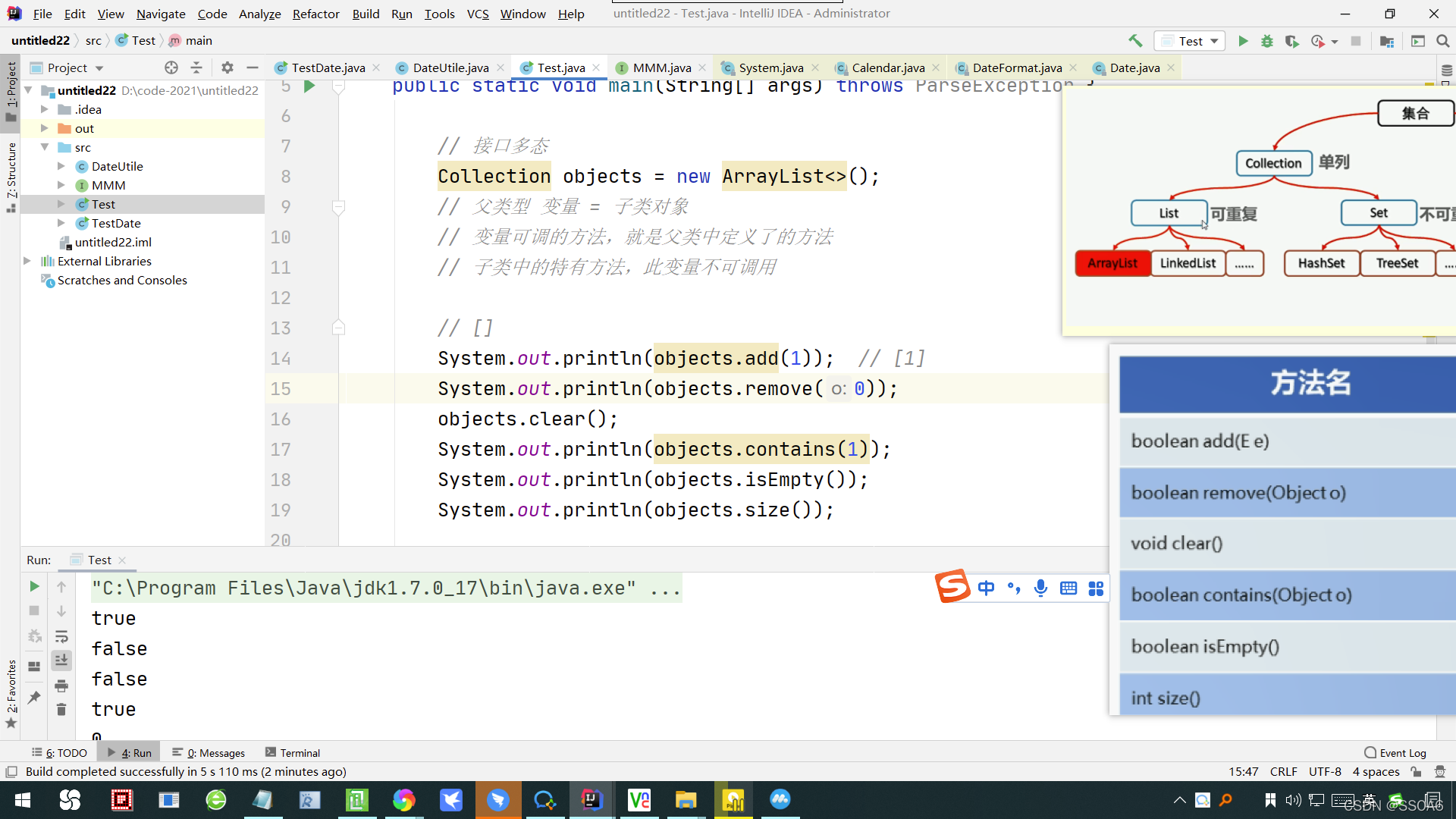Expand External Libraries node
Image resolution: width=1456 pixels, height=819 pixels.
[x=28, y=261]
